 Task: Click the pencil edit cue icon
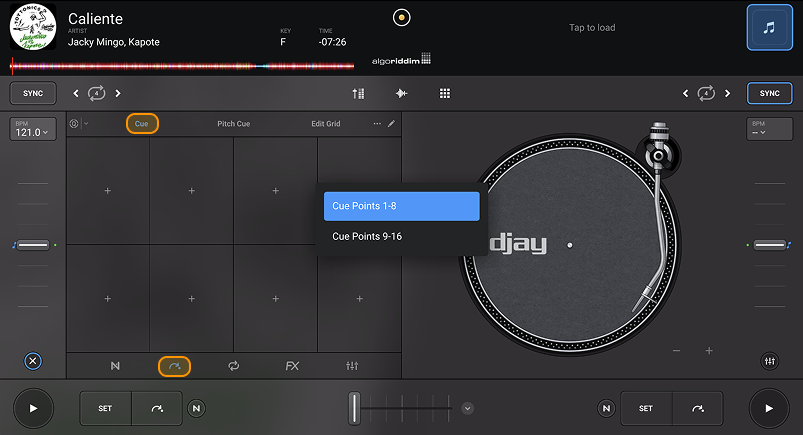point(391,124)
